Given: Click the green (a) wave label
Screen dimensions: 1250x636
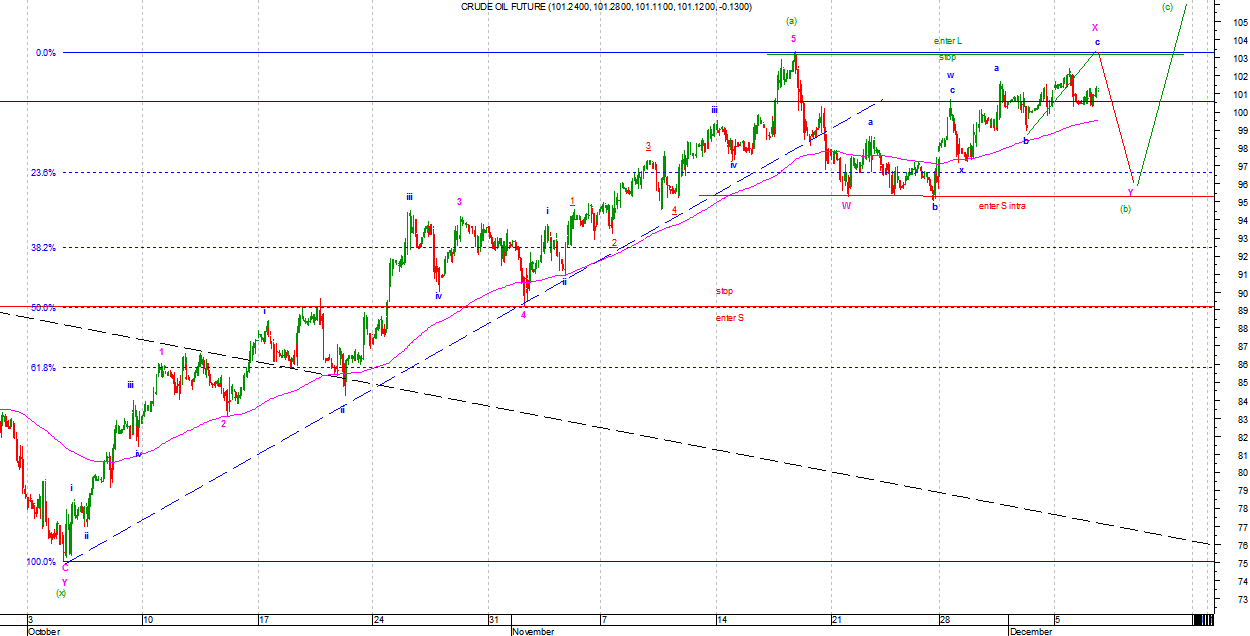Looking at the screenshot, I should coord(792,20).
